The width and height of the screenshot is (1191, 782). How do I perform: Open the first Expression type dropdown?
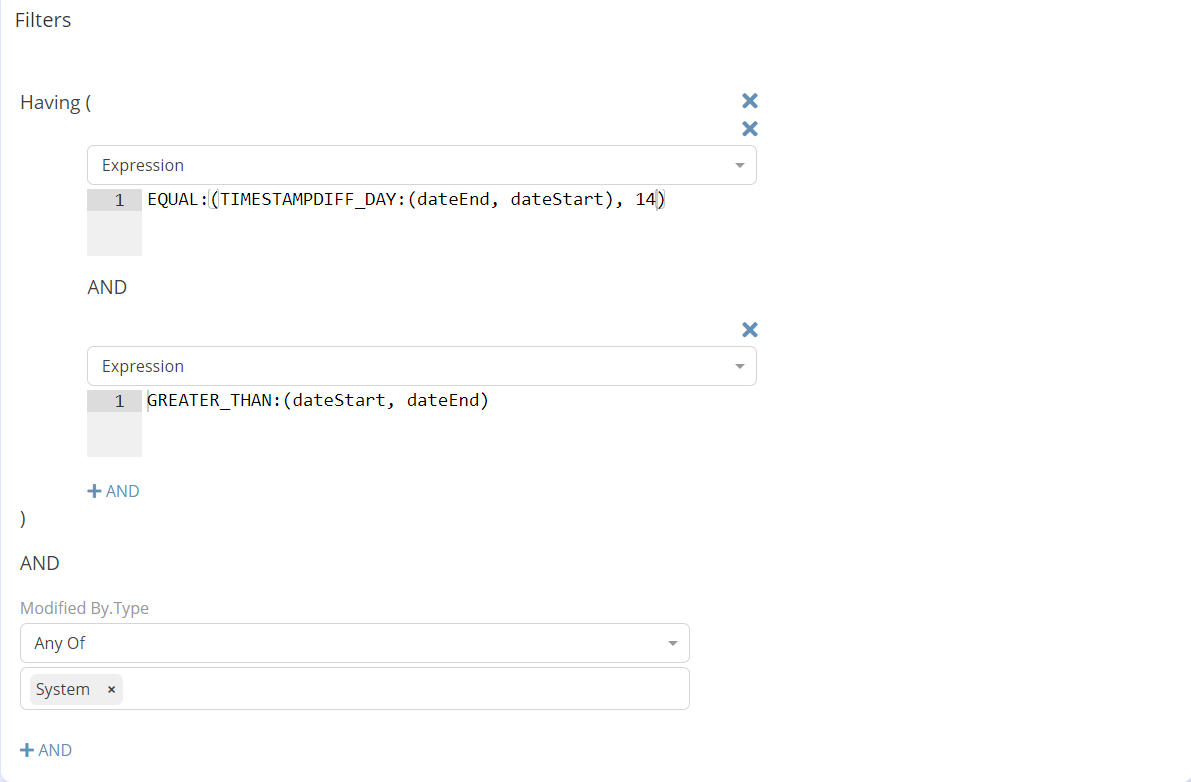[x=421, y=165]
